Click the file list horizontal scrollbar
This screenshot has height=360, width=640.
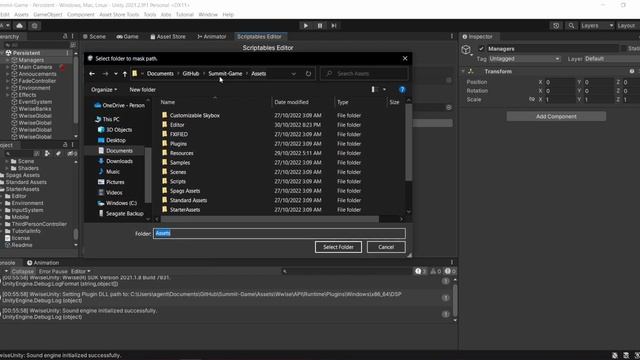tap(270, 219)
